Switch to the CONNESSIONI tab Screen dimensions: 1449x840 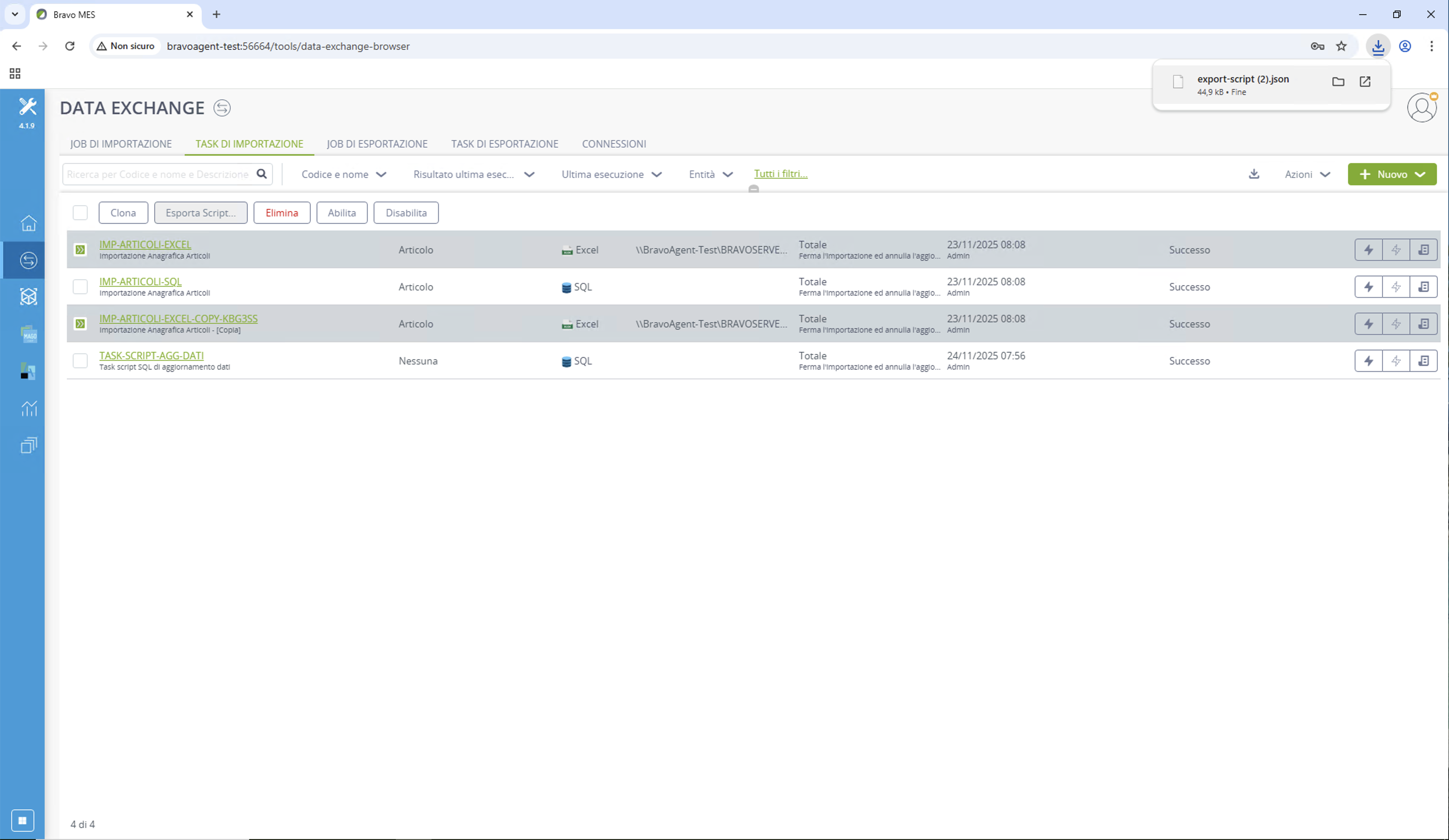[x=614, y=144]
